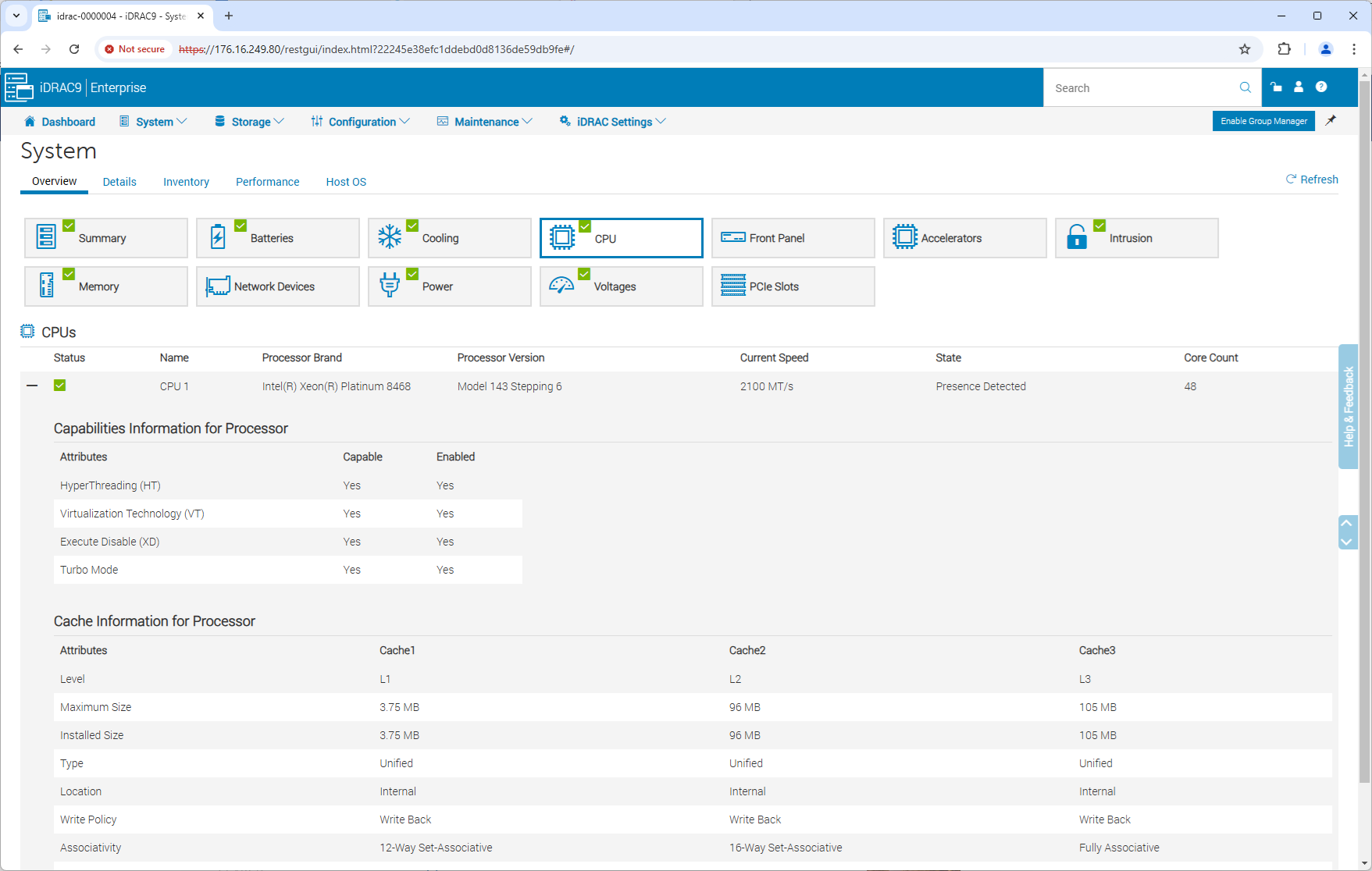Click the 2100 MT/s current speed value
1372x871 pixels.
767,386
